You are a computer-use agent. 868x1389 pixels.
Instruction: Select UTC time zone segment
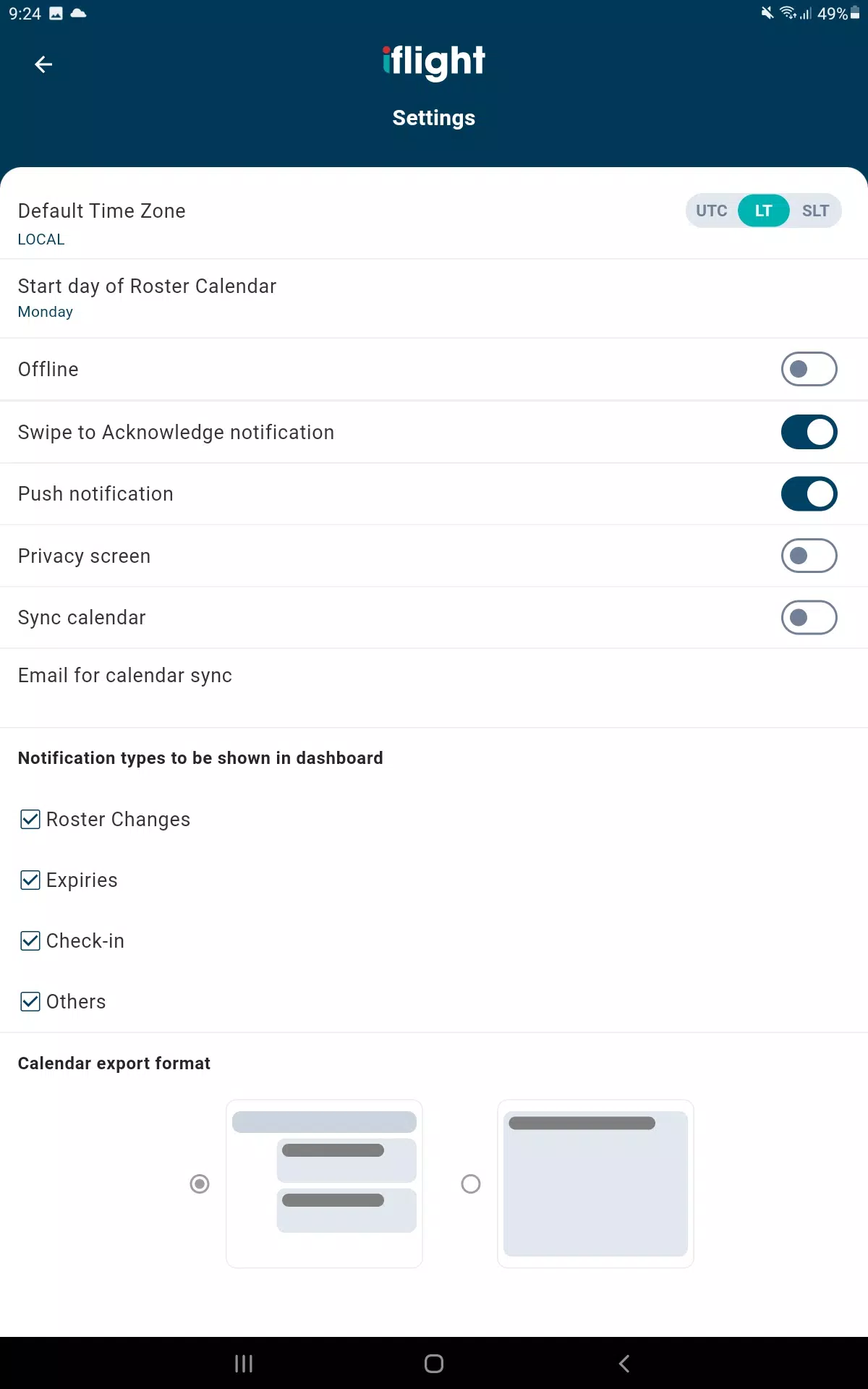pos(712,211)
